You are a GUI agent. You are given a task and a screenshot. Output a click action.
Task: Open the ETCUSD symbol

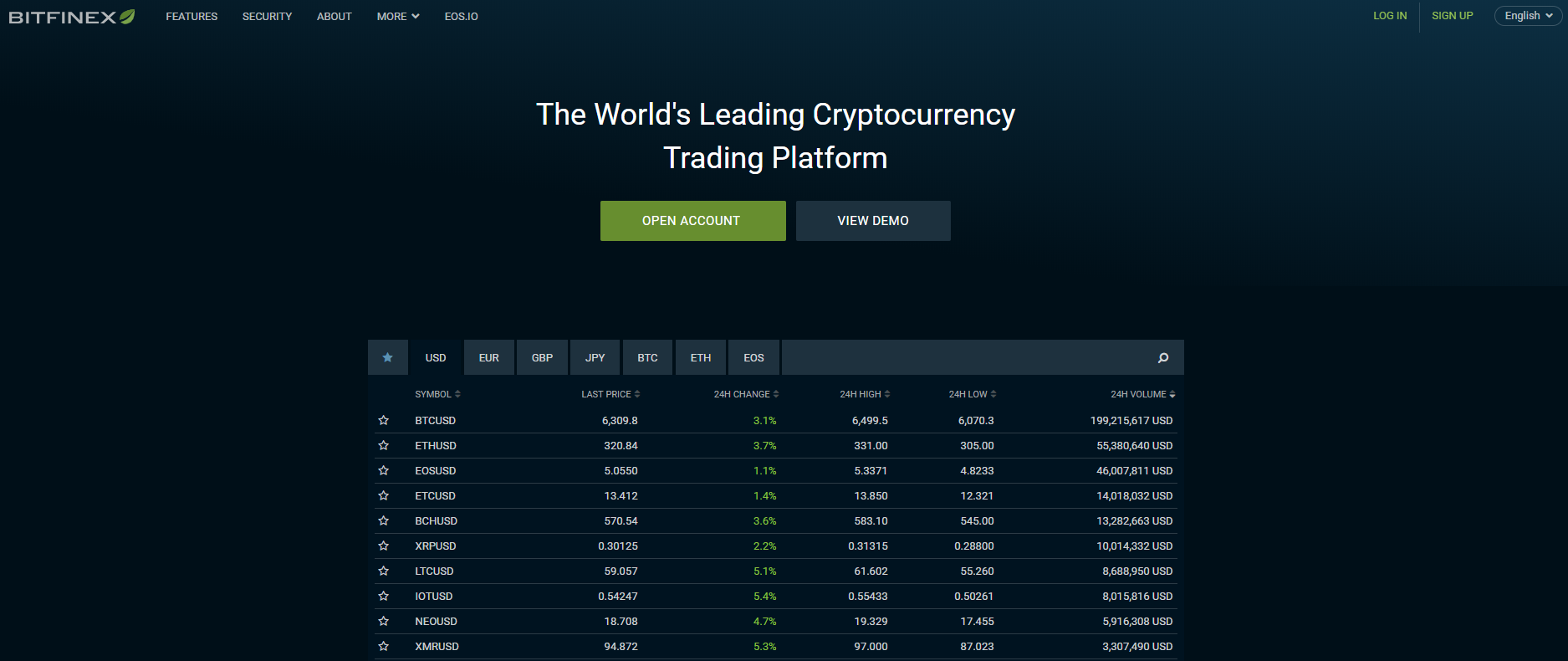pyautogui.click(x=436, y=496)
